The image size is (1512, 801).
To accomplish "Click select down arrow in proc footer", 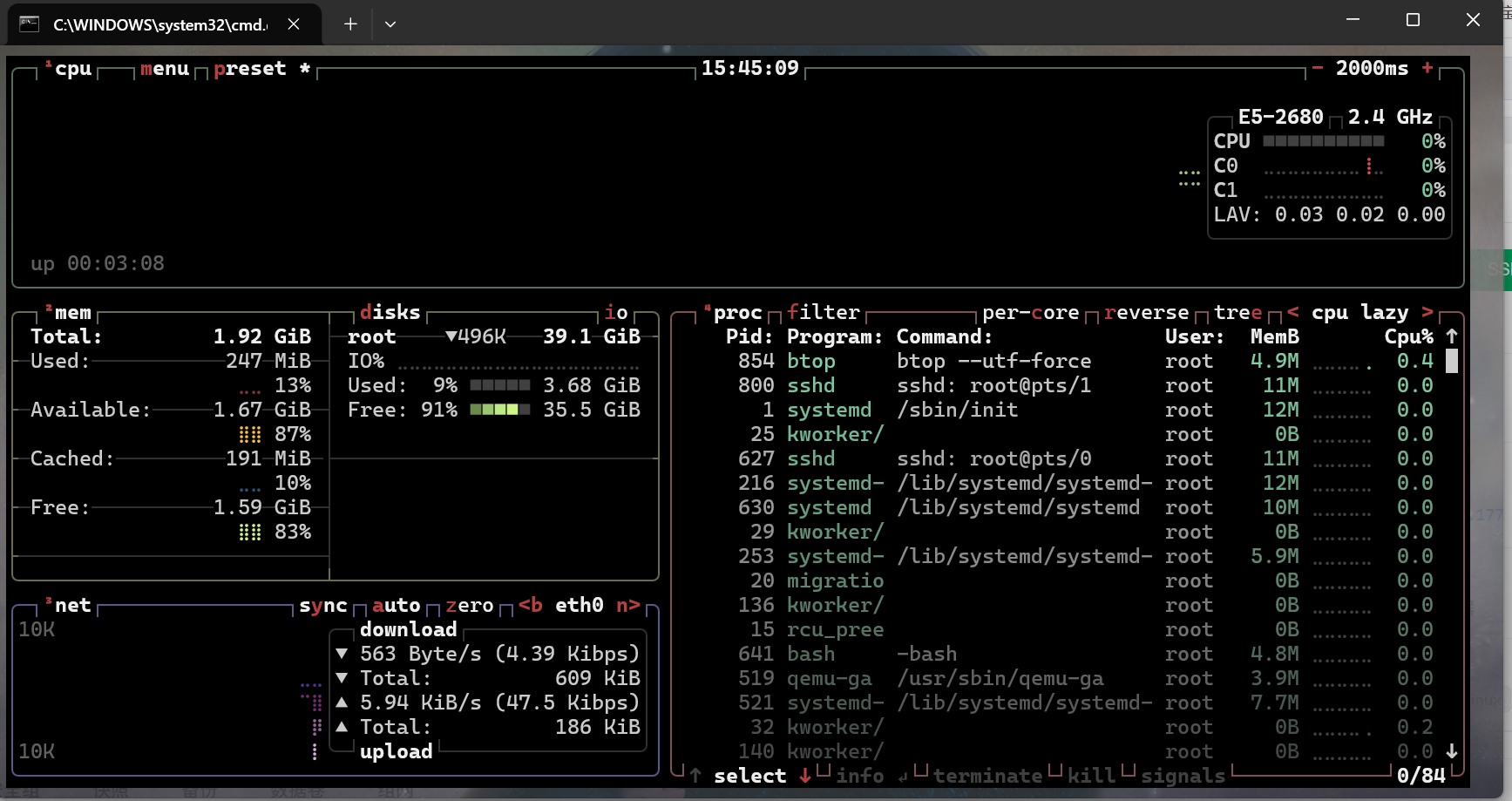I will 805,776.
